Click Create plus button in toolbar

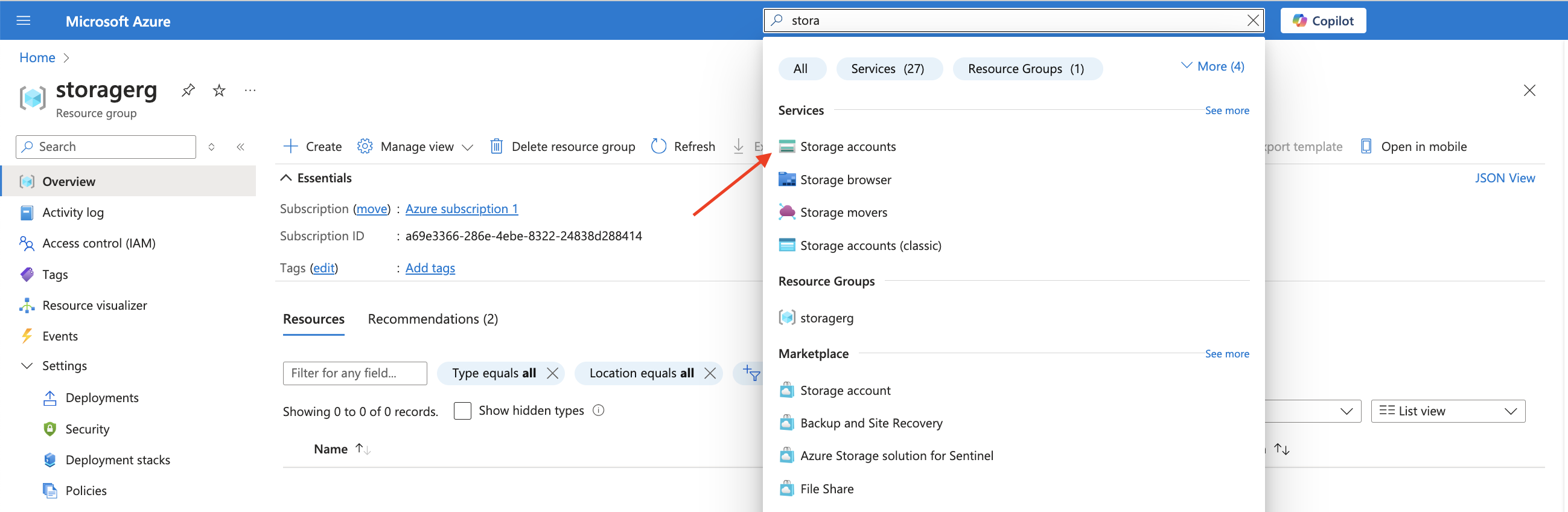313,147
